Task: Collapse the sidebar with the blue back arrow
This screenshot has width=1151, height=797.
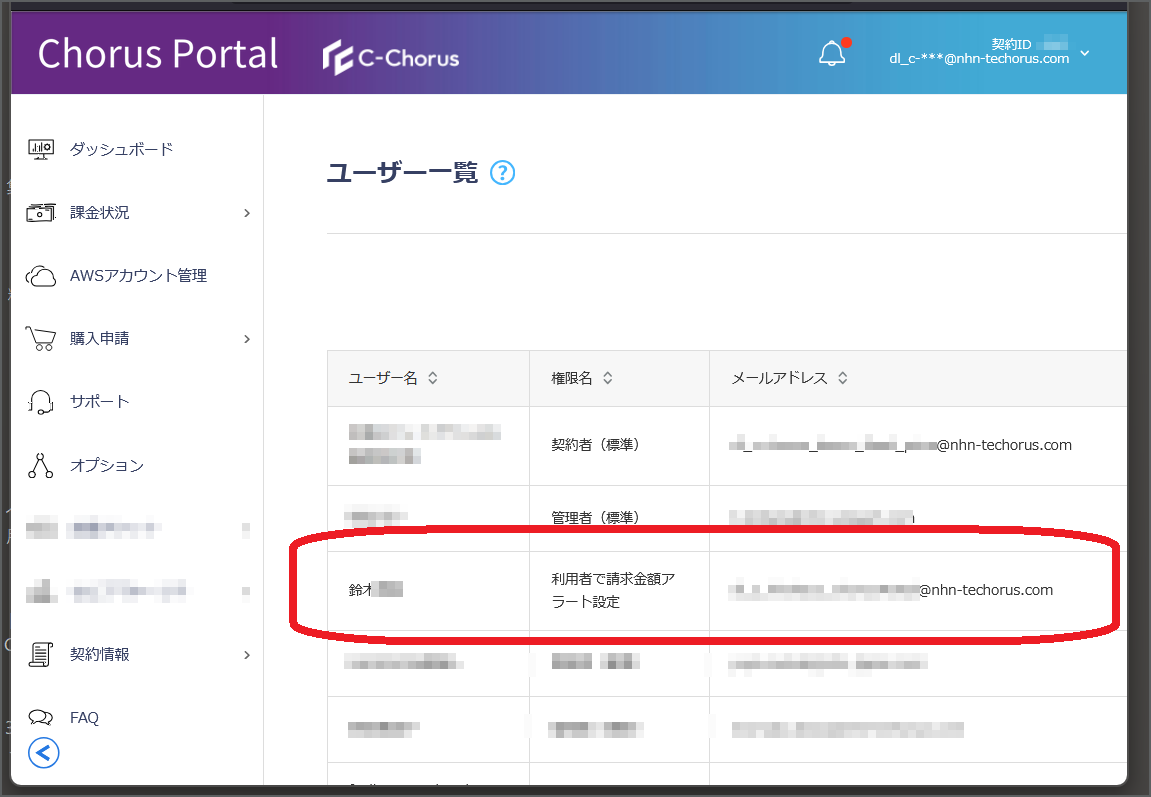Action: click(43, 753)
